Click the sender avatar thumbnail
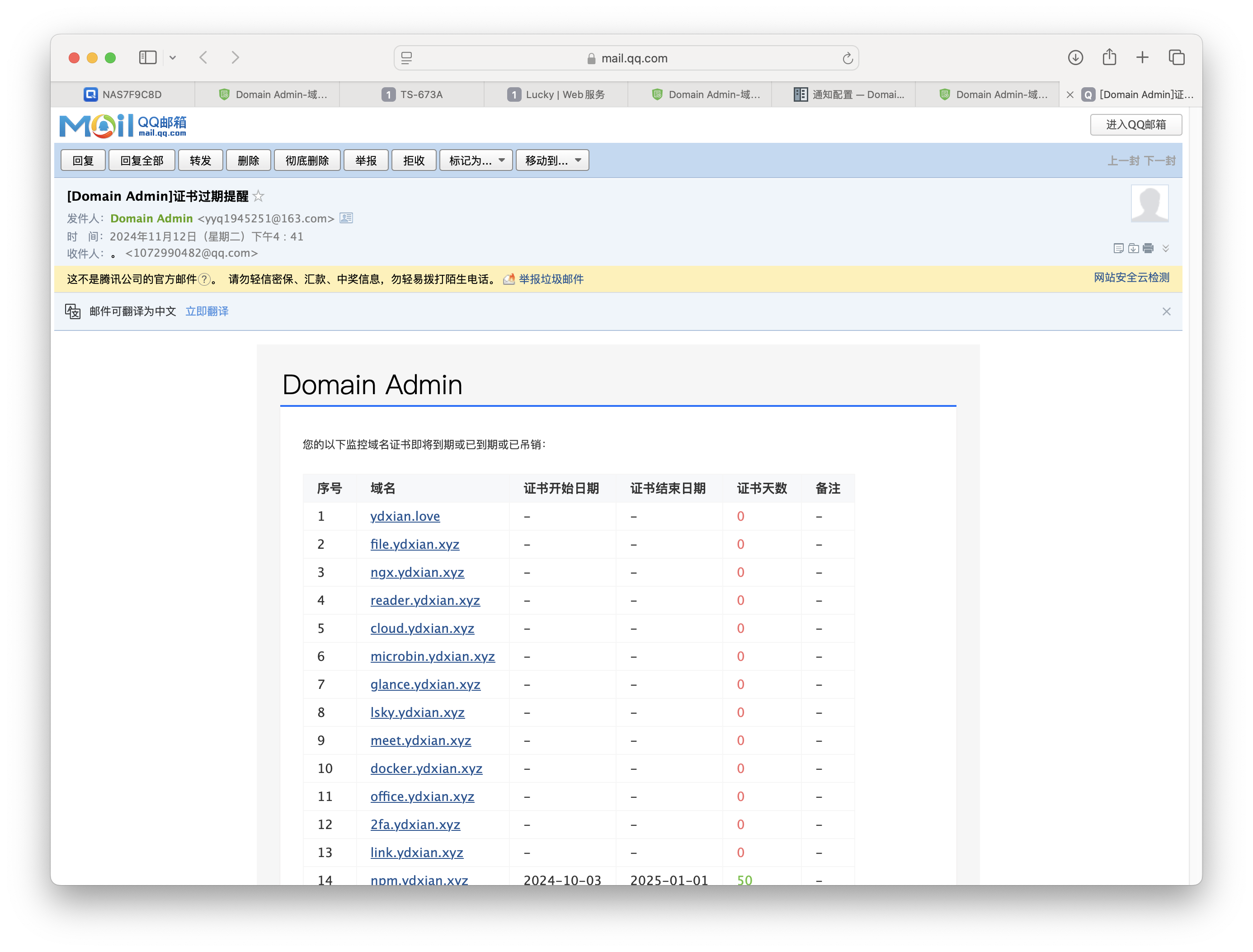 click(1149, 203)
